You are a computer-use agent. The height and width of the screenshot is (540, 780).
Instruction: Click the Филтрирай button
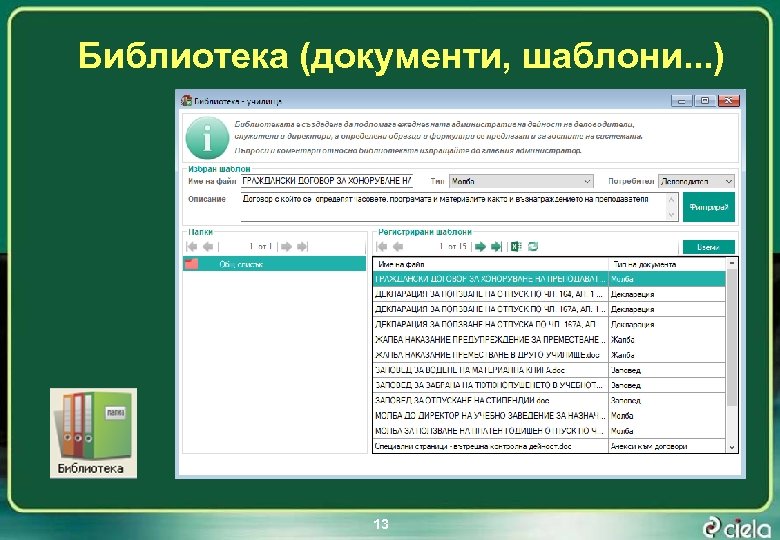coord(708,207)
